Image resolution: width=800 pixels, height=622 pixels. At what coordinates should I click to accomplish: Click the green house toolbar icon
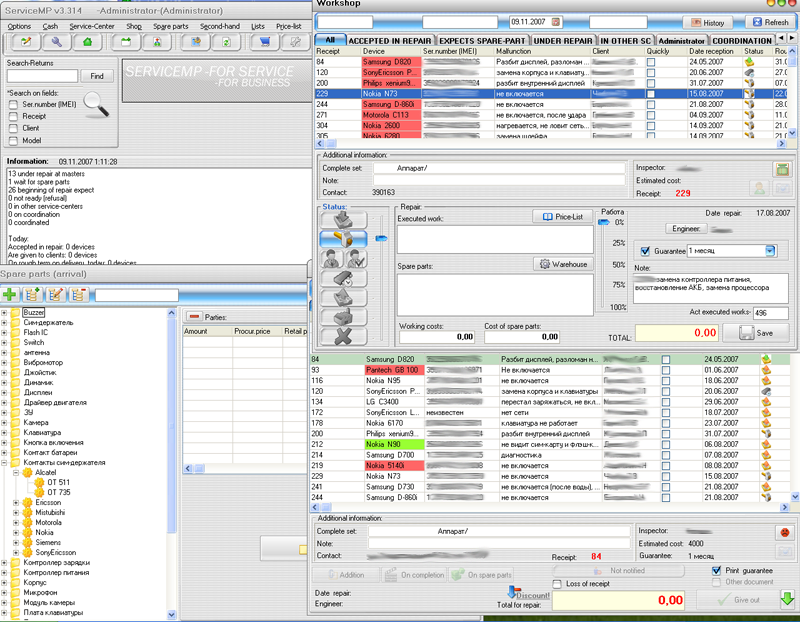click(88, 42)
